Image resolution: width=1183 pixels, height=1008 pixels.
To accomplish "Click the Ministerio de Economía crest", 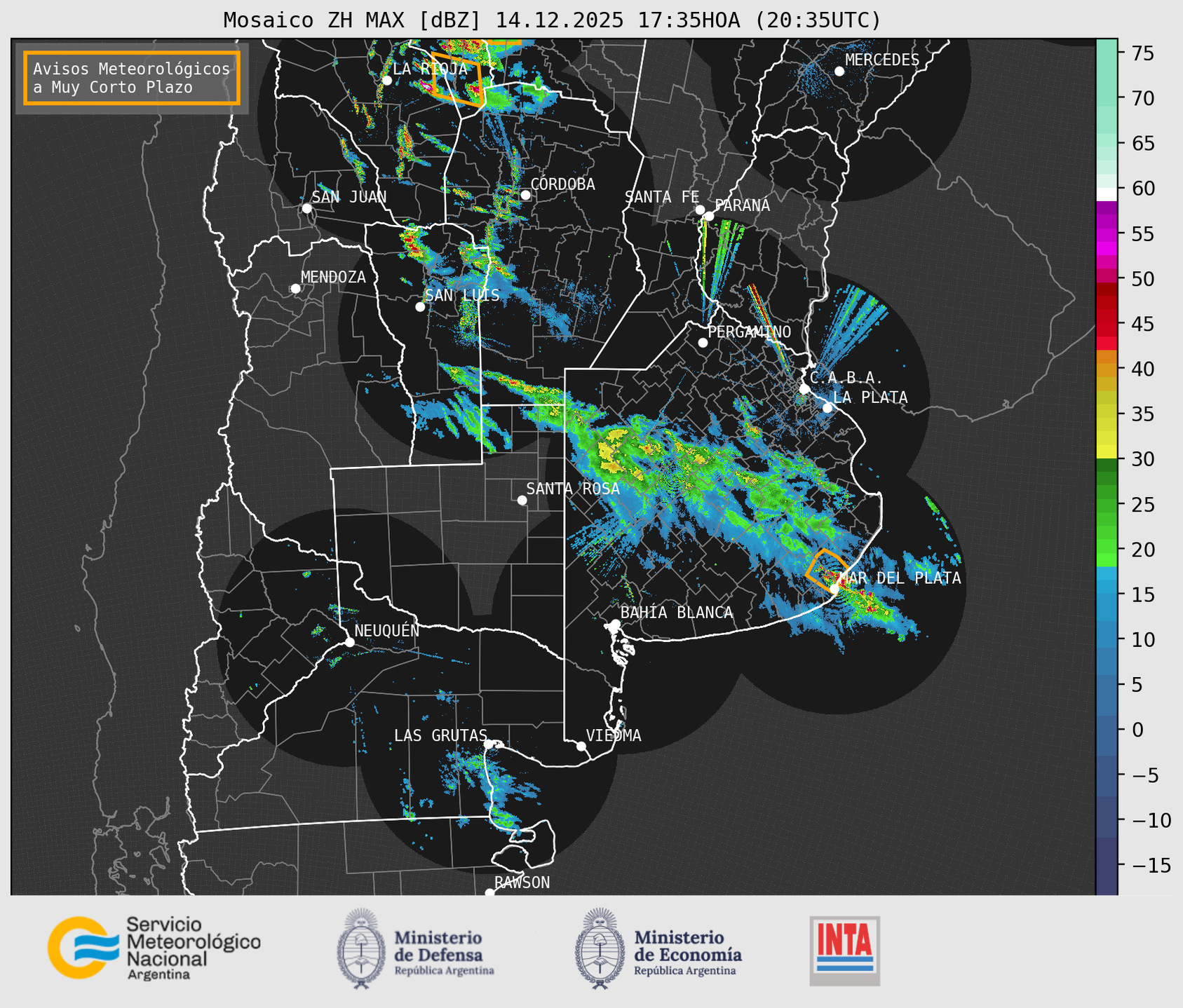I will [x=598, y=948].
